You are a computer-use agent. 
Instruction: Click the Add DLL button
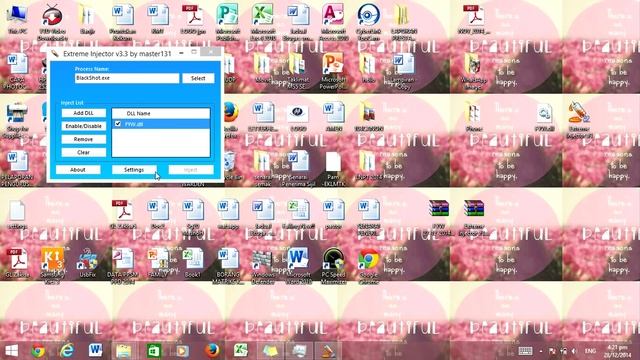point(84,113)
